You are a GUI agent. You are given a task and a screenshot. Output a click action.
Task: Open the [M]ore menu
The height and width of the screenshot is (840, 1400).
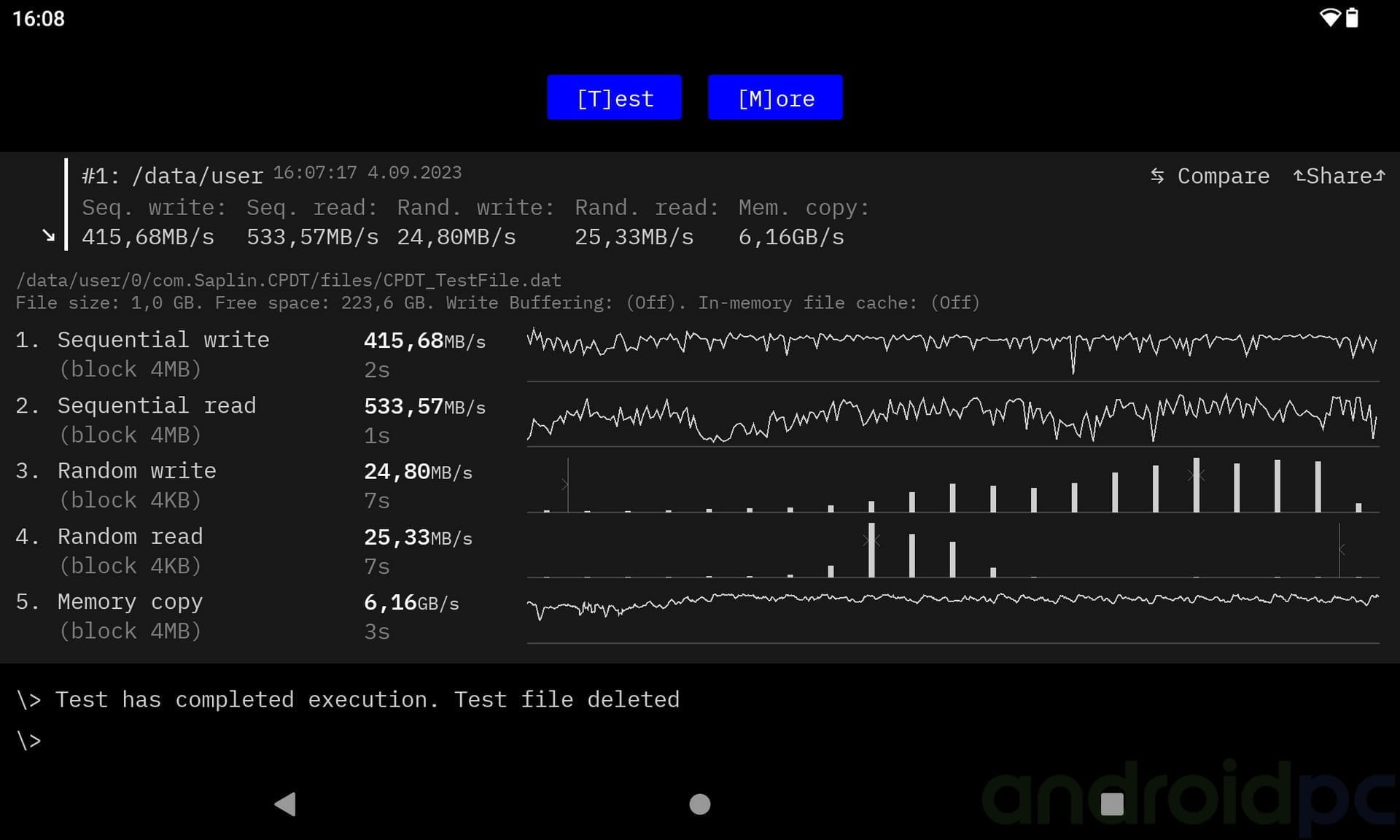pos(775,97)
